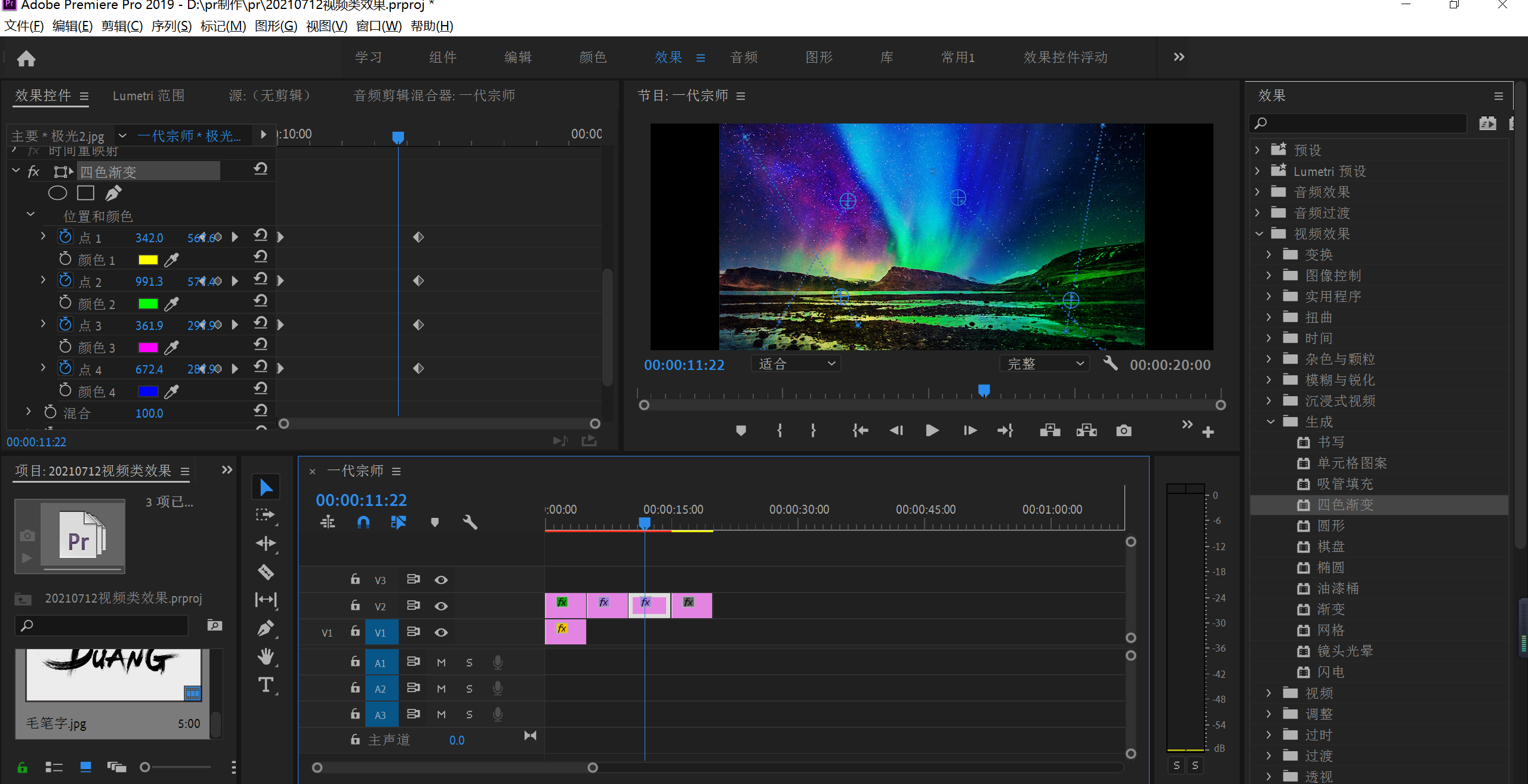
Task: Toggle snap in timeline
Action: (363, 523)
